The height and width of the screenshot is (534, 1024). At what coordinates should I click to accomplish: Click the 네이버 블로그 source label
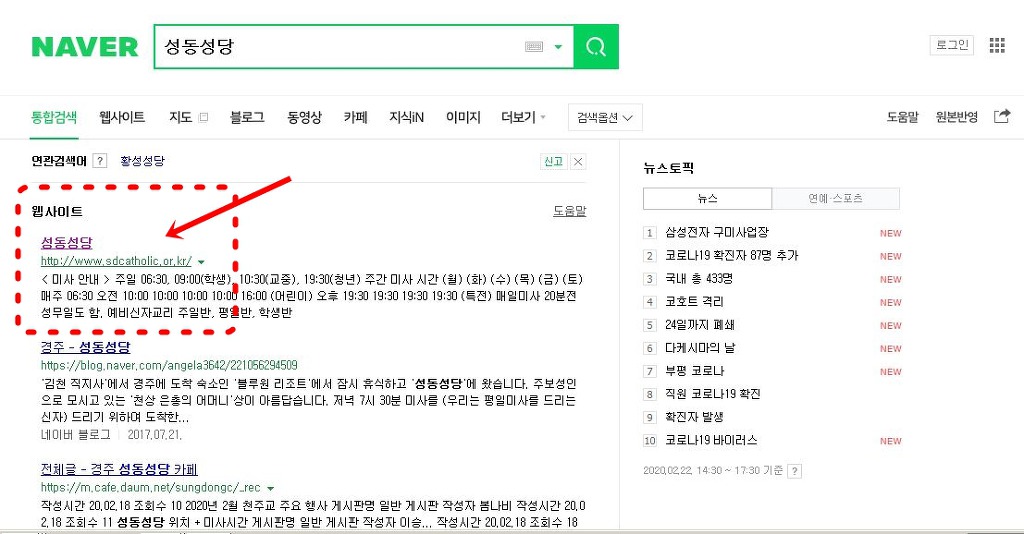click(76, 435)
